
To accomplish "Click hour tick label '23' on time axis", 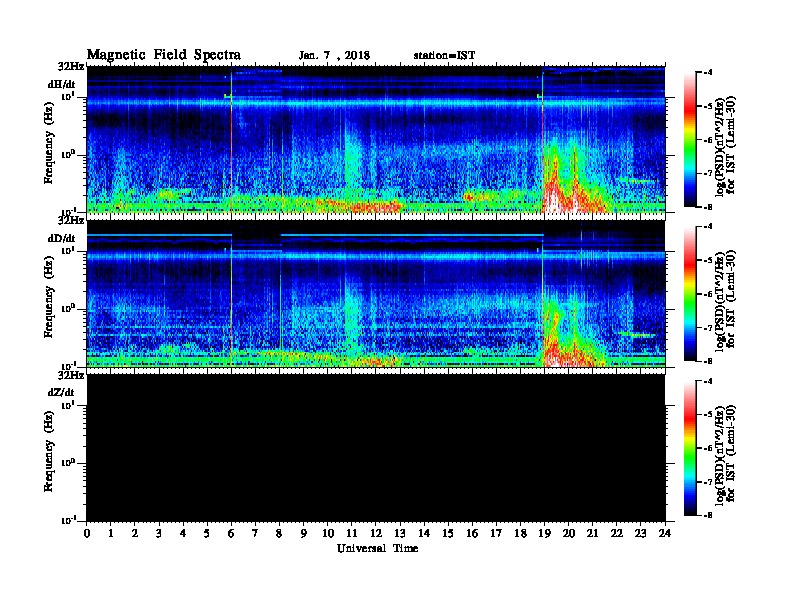I will [641, 534].
